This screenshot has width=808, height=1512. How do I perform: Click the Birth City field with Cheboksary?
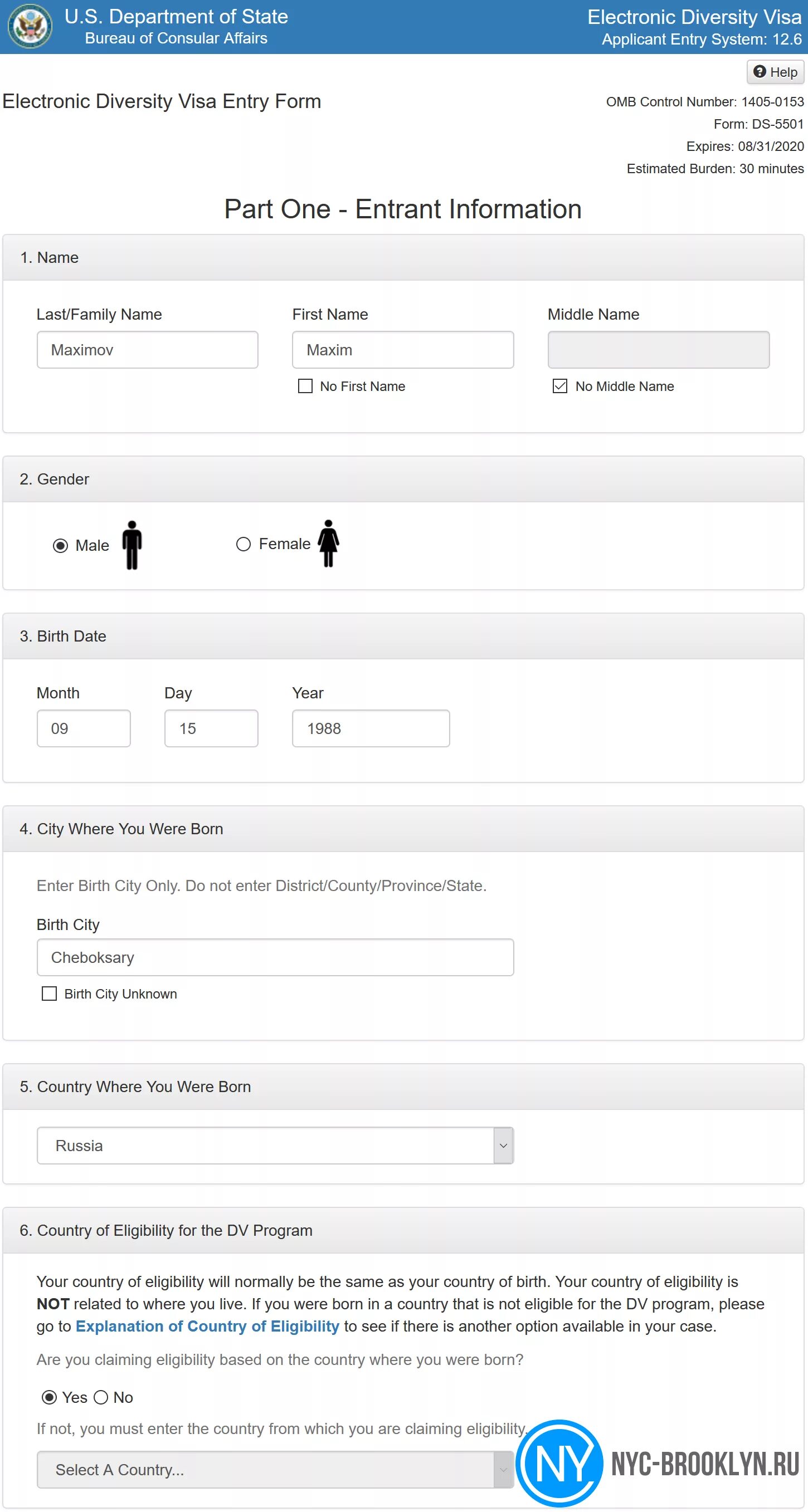(x=275, y=957)
